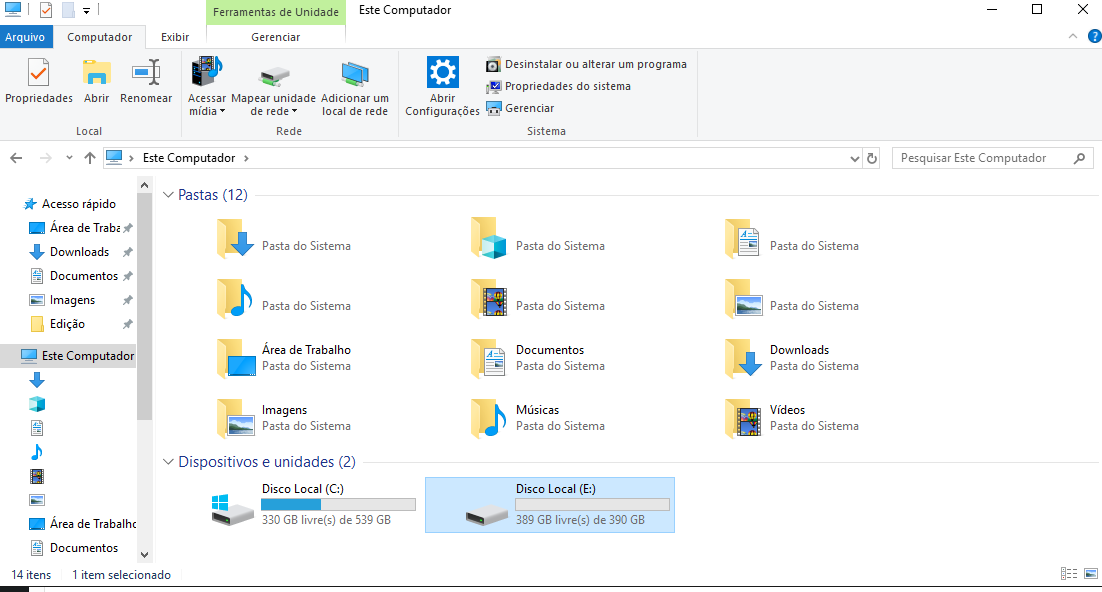Select Imagens in the navigation pane
Screen dimensions: 1102x592
[x=72, y=300]
